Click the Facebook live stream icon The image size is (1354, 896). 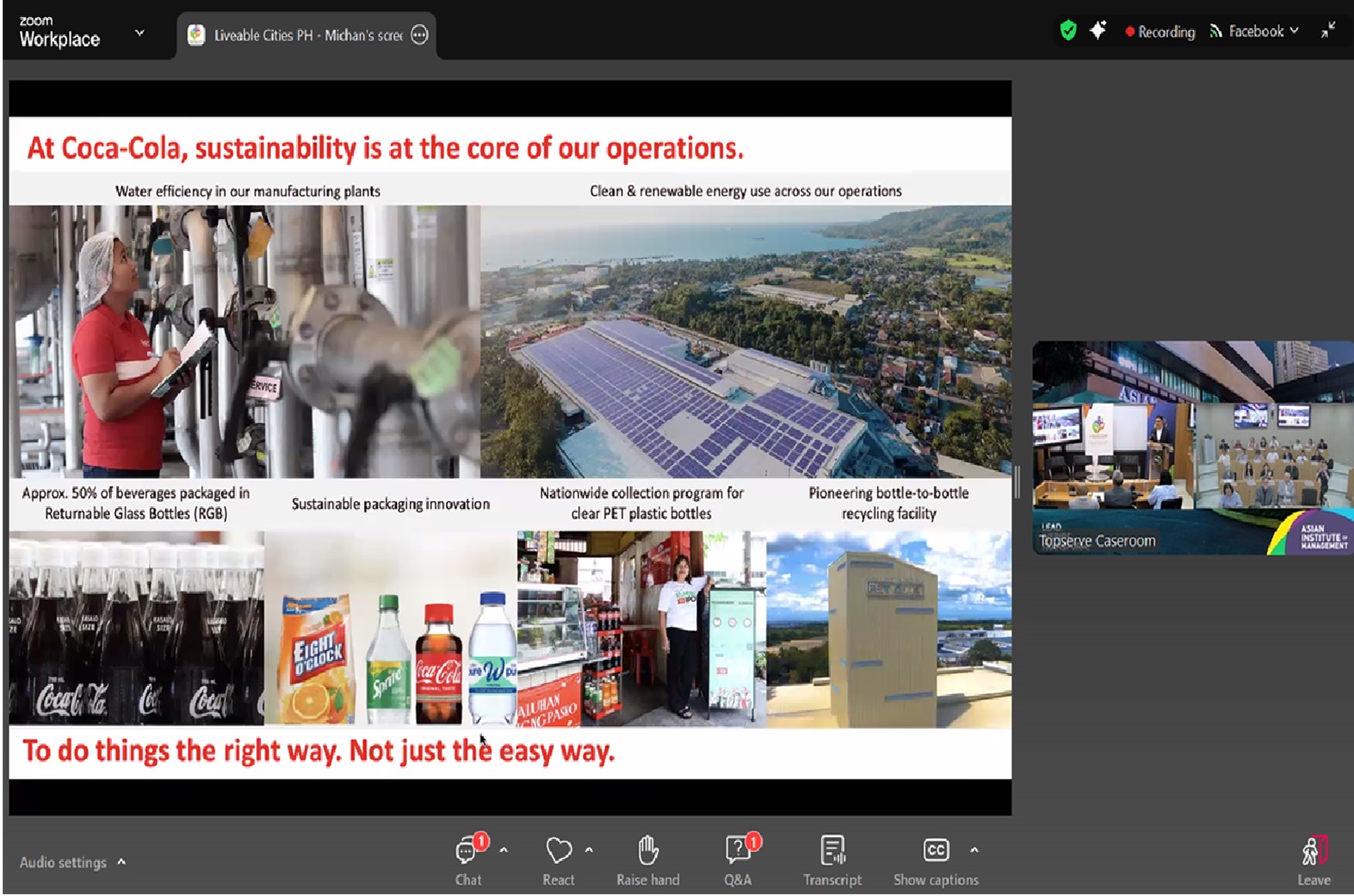click(x=1216, y=31)
